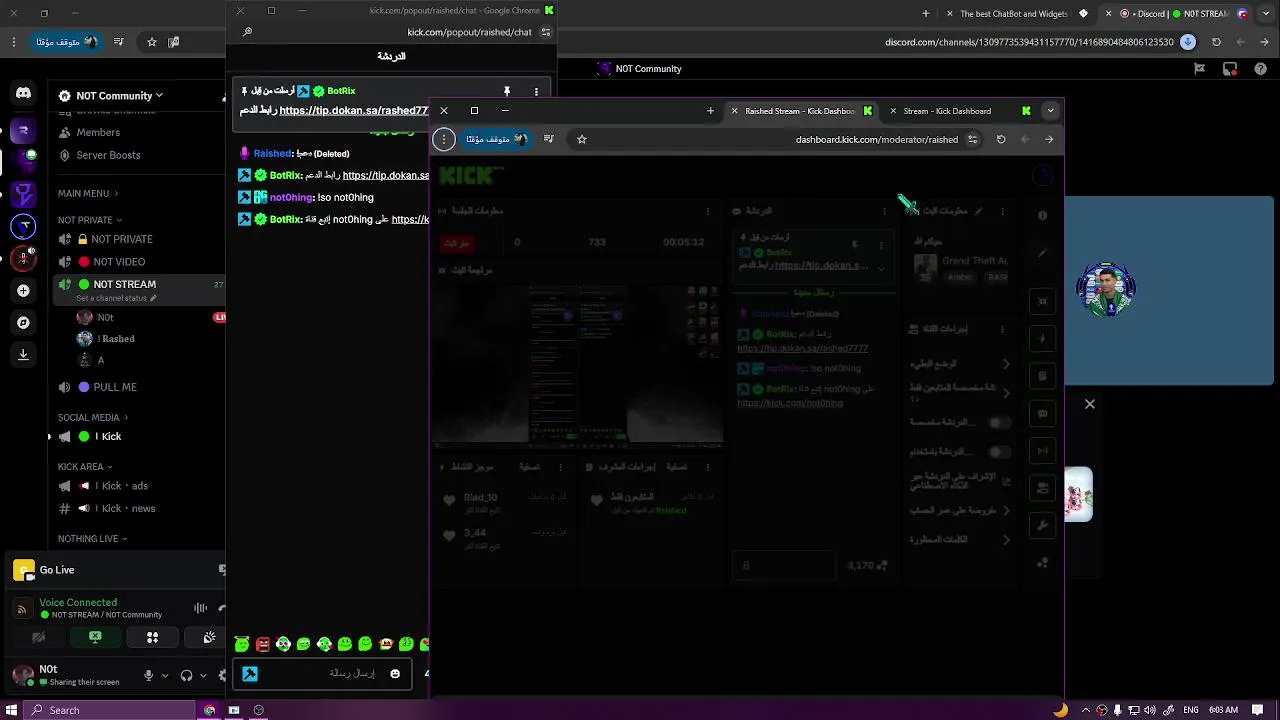The image size is (1280, 720).
Task: Open Windows Start menu
Action: click(x=12, y=710)
